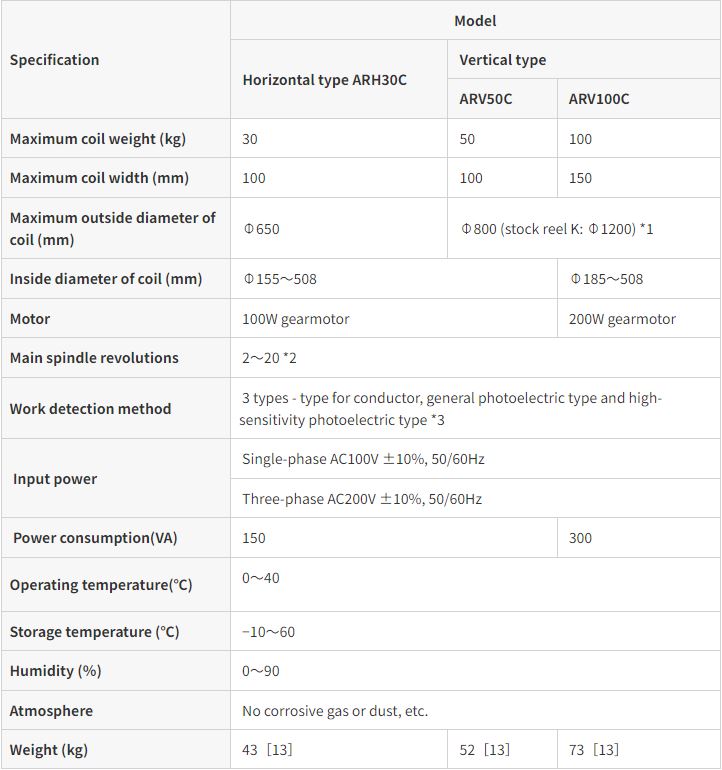Image resolution: width=722 pixels, height=770 pixels.
Task: Click the "Model" header cell
Action: click(475, 21)
